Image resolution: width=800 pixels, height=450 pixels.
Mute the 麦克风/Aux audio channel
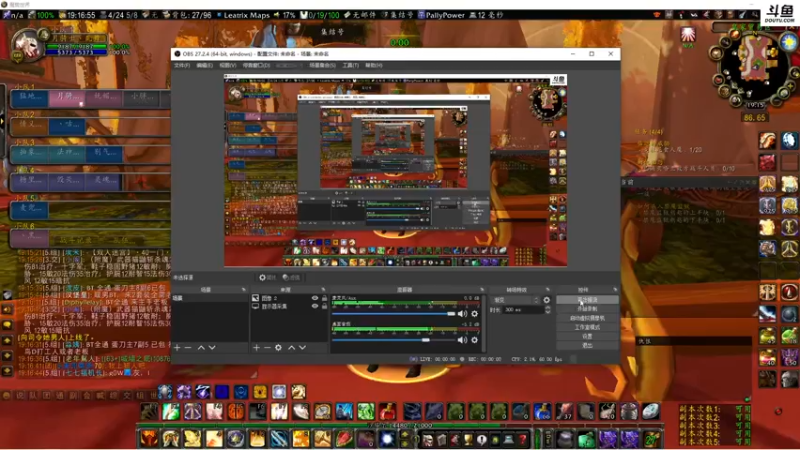[x=462, y=314]
